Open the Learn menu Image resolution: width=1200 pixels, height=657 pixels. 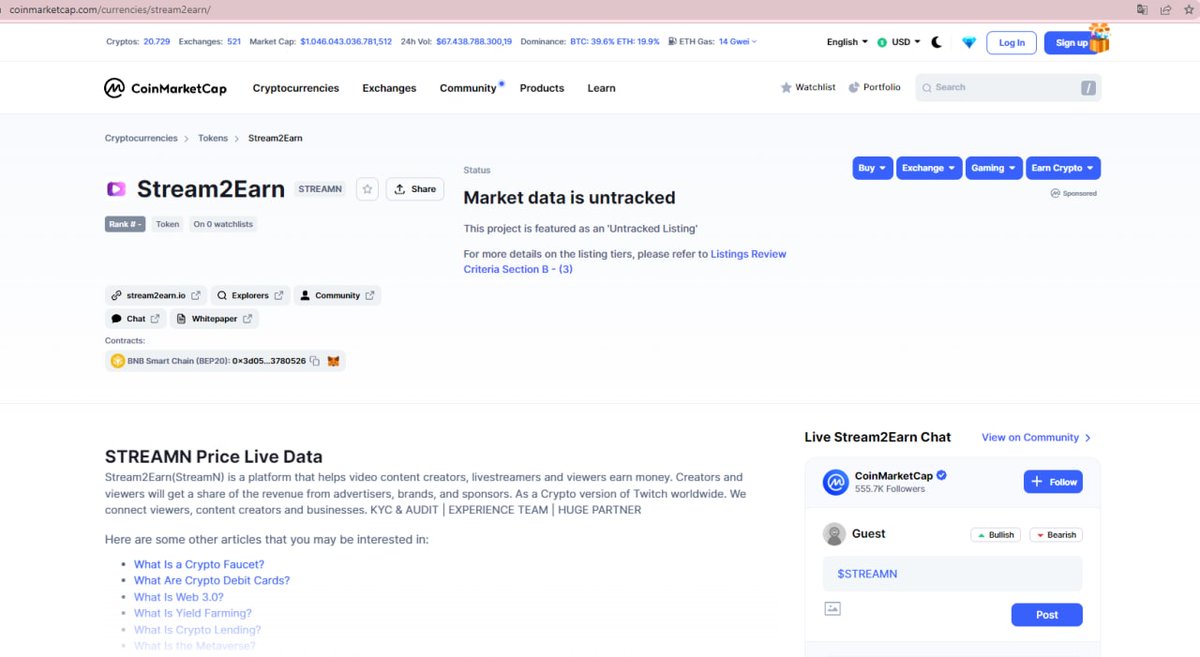601,88
